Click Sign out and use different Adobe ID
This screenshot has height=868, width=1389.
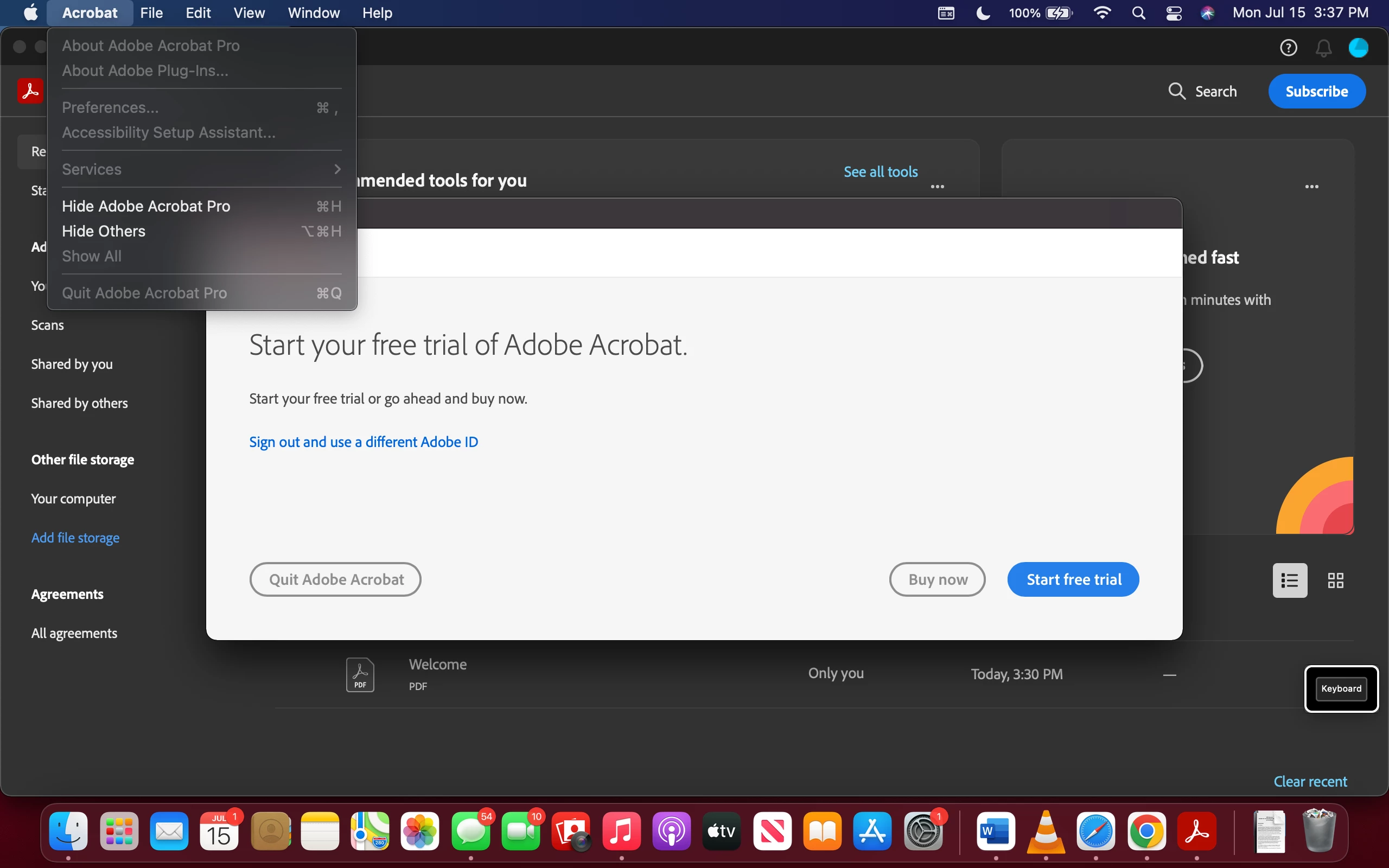pos(364,442)
